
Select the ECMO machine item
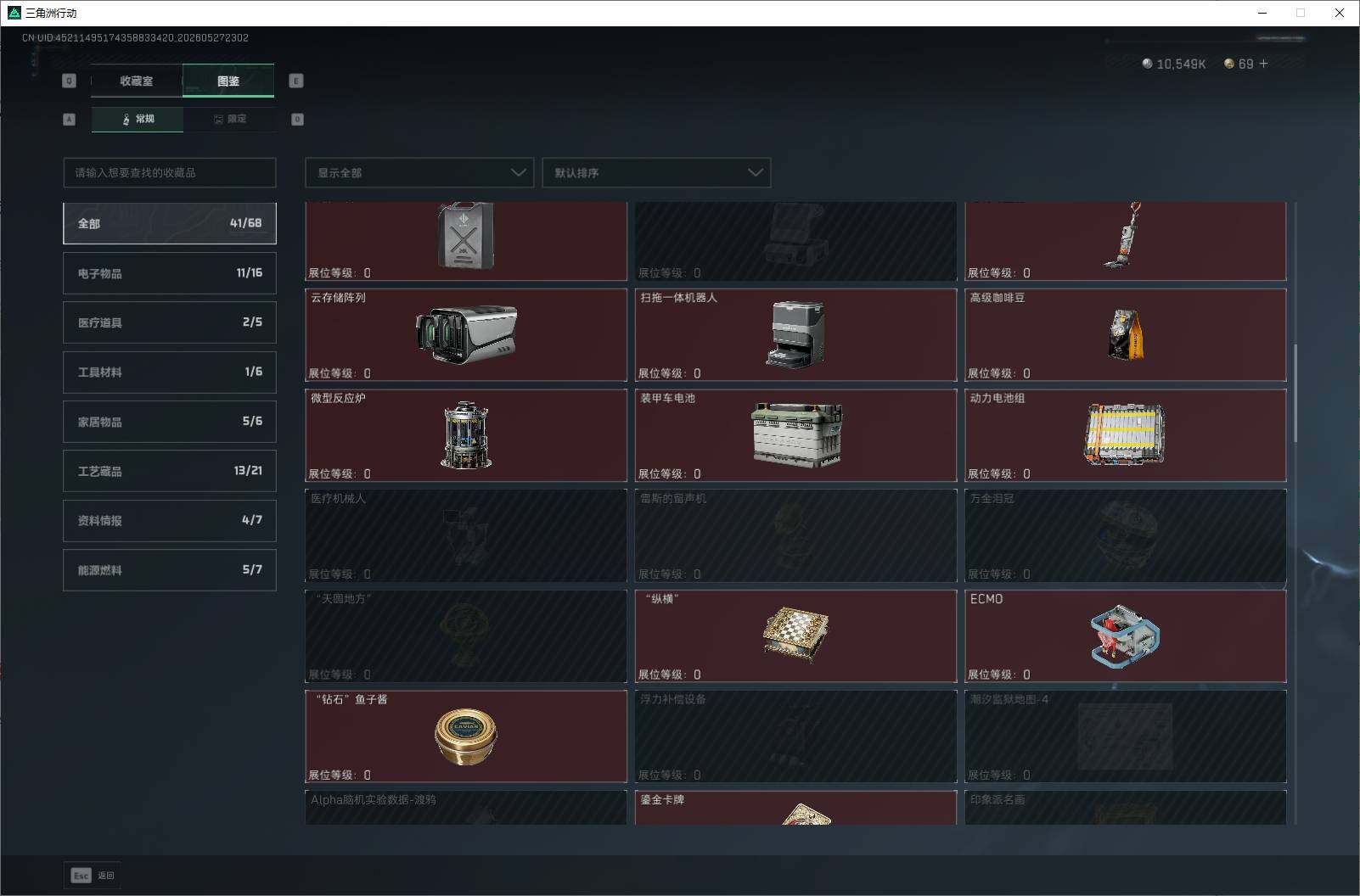(x=1125, y=636)
